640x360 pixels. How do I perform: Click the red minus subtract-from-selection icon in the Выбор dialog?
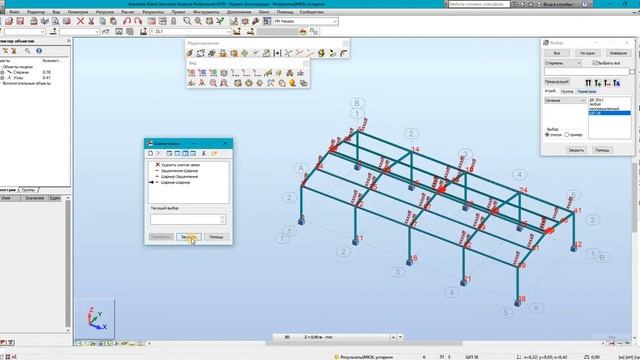607,83
